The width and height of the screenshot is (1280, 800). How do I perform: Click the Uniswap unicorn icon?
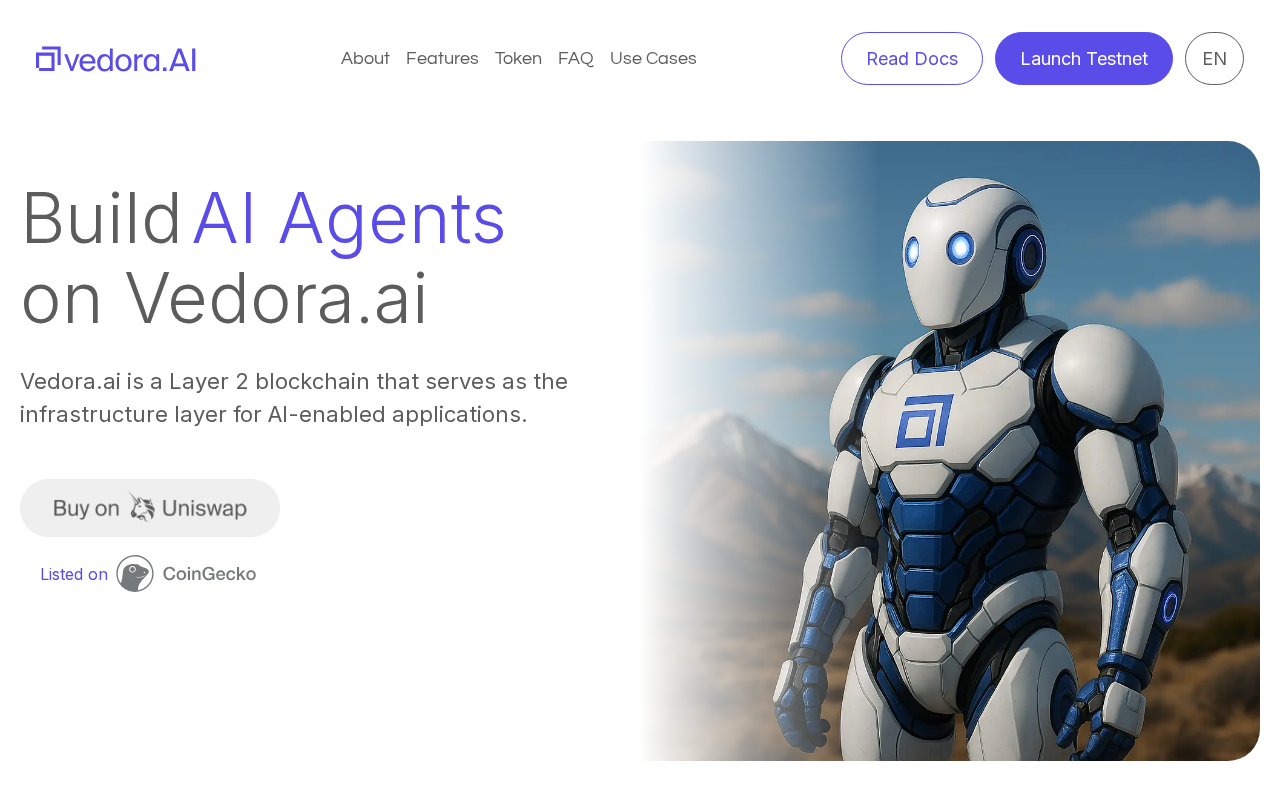point(141,508)
